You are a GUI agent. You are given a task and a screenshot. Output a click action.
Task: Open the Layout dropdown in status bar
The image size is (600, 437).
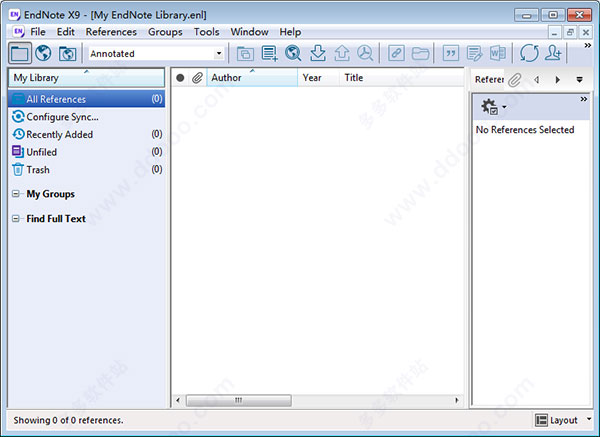(563, 420)
